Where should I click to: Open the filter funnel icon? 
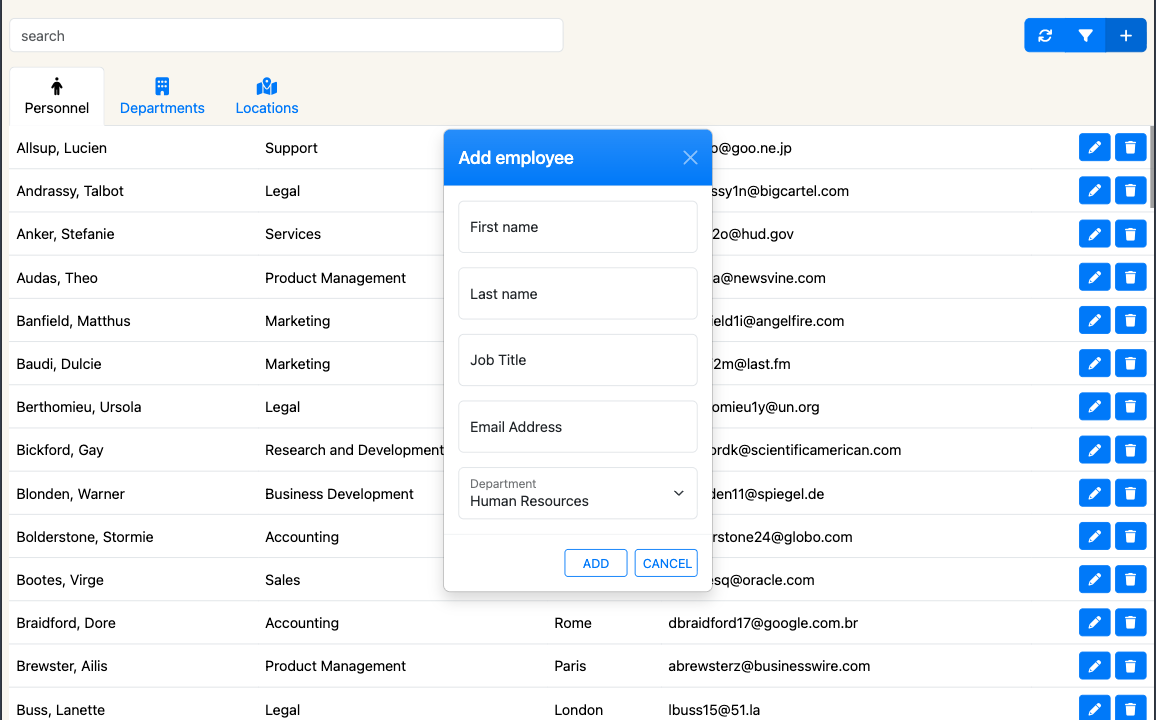click(x=1085, y=35)
